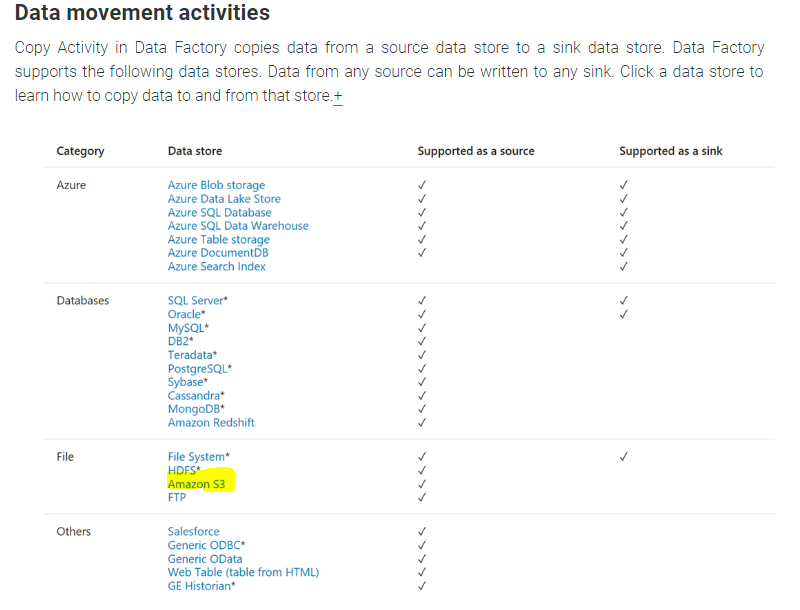
Task: Click the sink checkmark for Azure Data Lake Store
Action: (x=623, y=199)
